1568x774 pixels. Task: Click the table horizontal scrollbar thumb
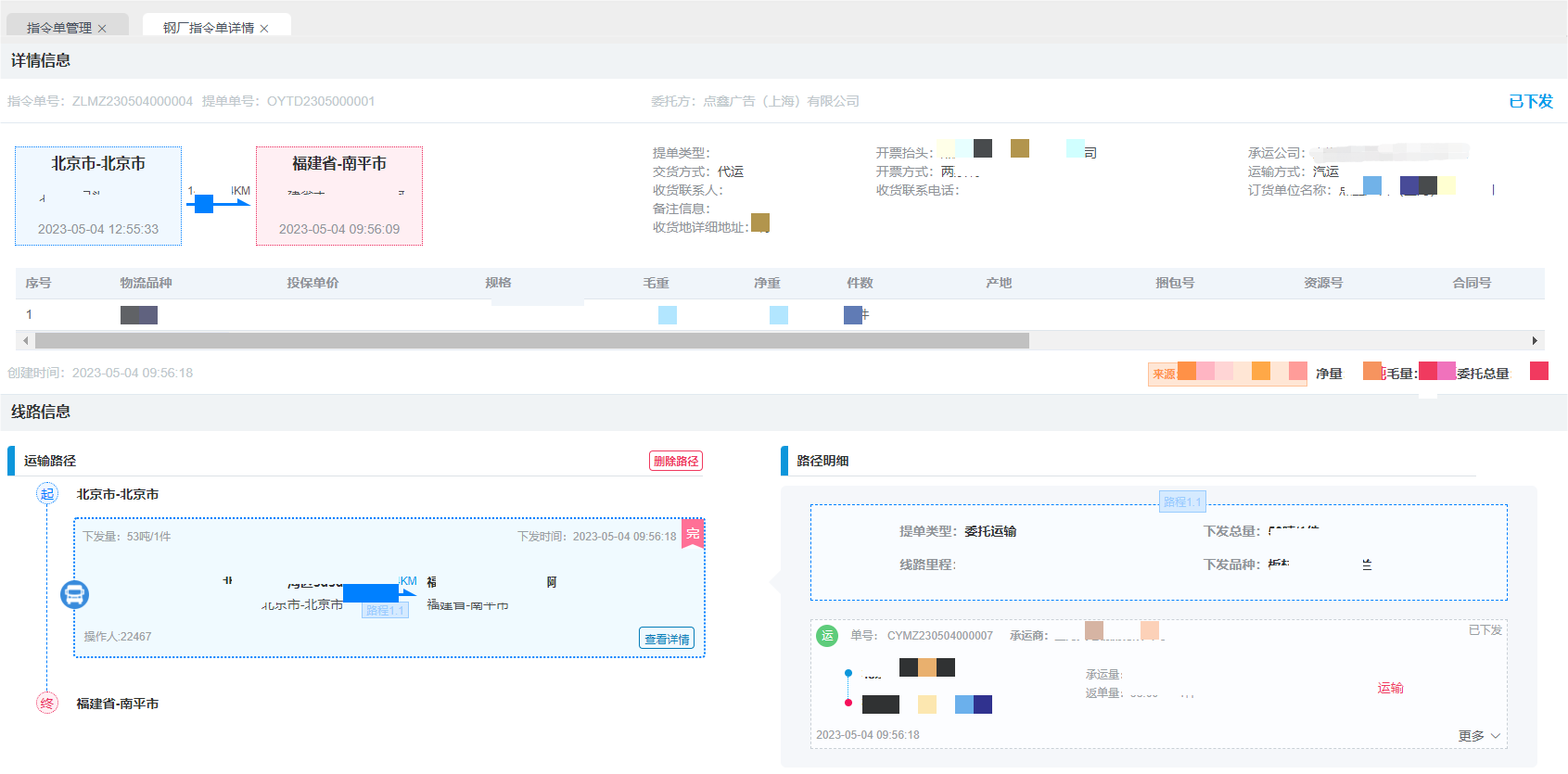[x=532, y=340]
